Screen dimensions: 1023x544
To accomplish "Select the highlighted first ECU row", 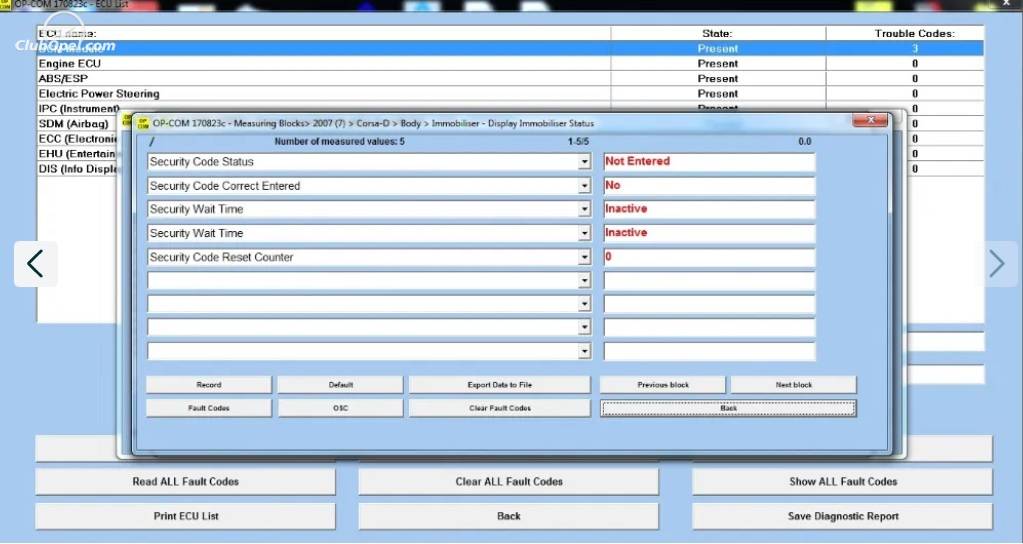I will [x=510, y=48].
